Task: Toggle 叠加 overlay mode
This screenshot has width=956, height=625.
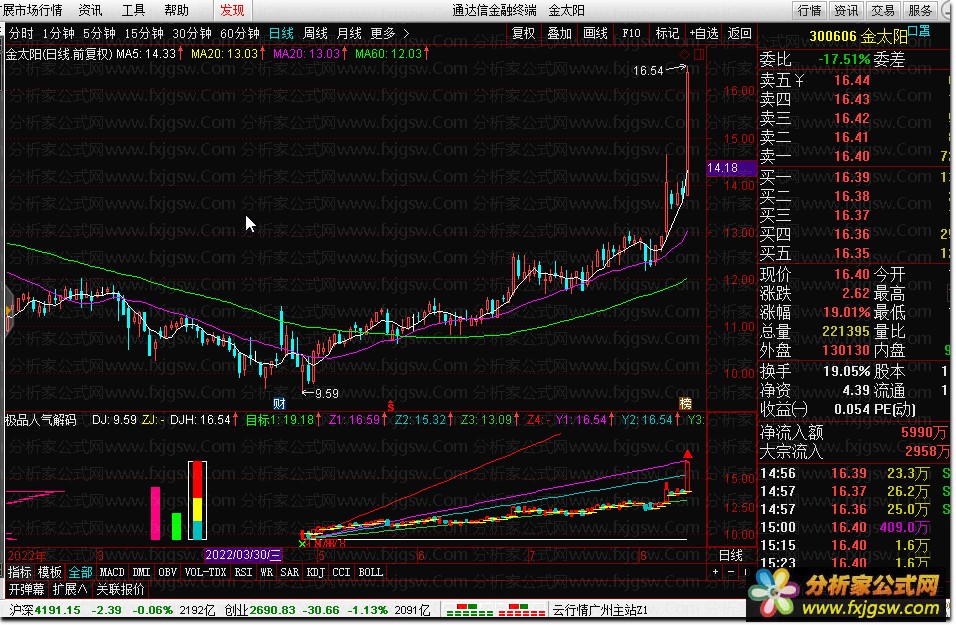Action: tap(560, 34)
